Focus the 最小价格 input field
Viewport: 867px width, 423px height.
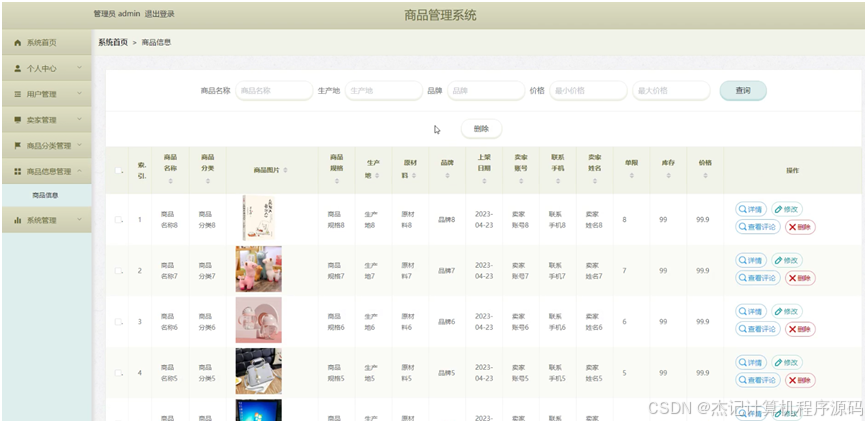[588, 91]
